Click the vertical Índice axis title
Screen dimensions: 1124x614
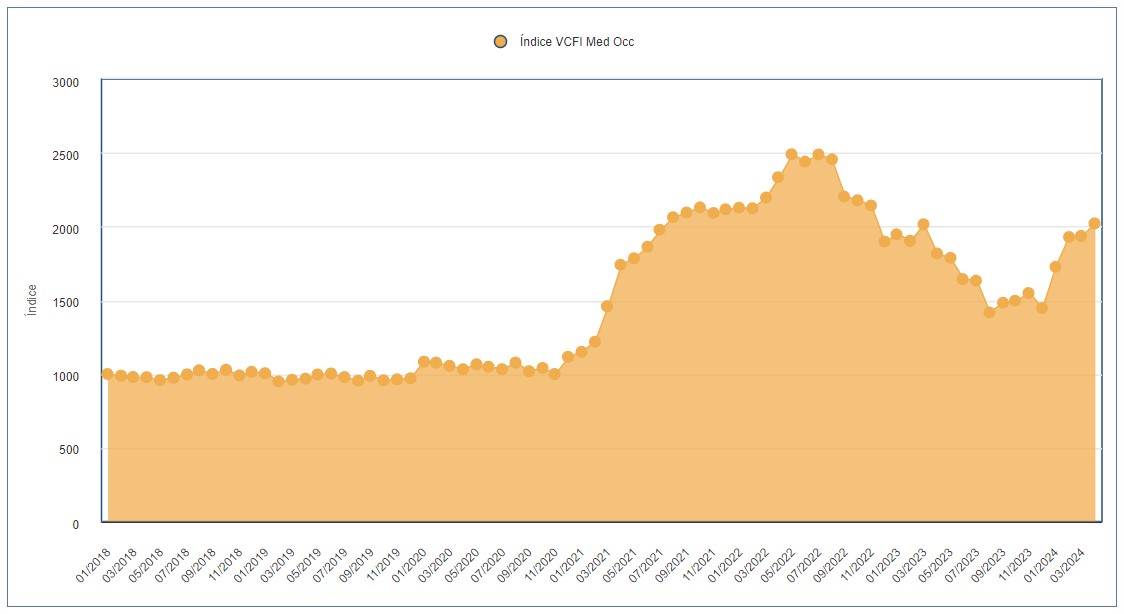coord(32,301)
